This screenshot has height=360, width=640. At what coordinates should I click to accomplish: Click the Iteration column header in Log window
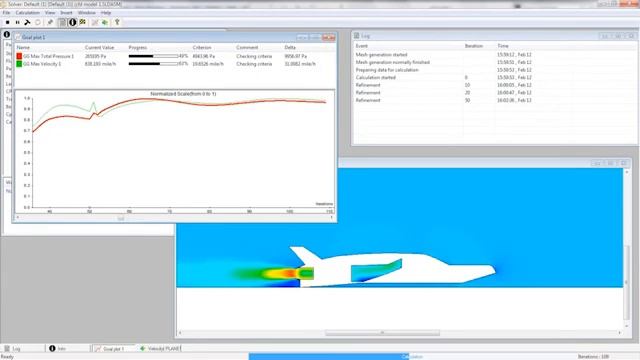(473, 46)
